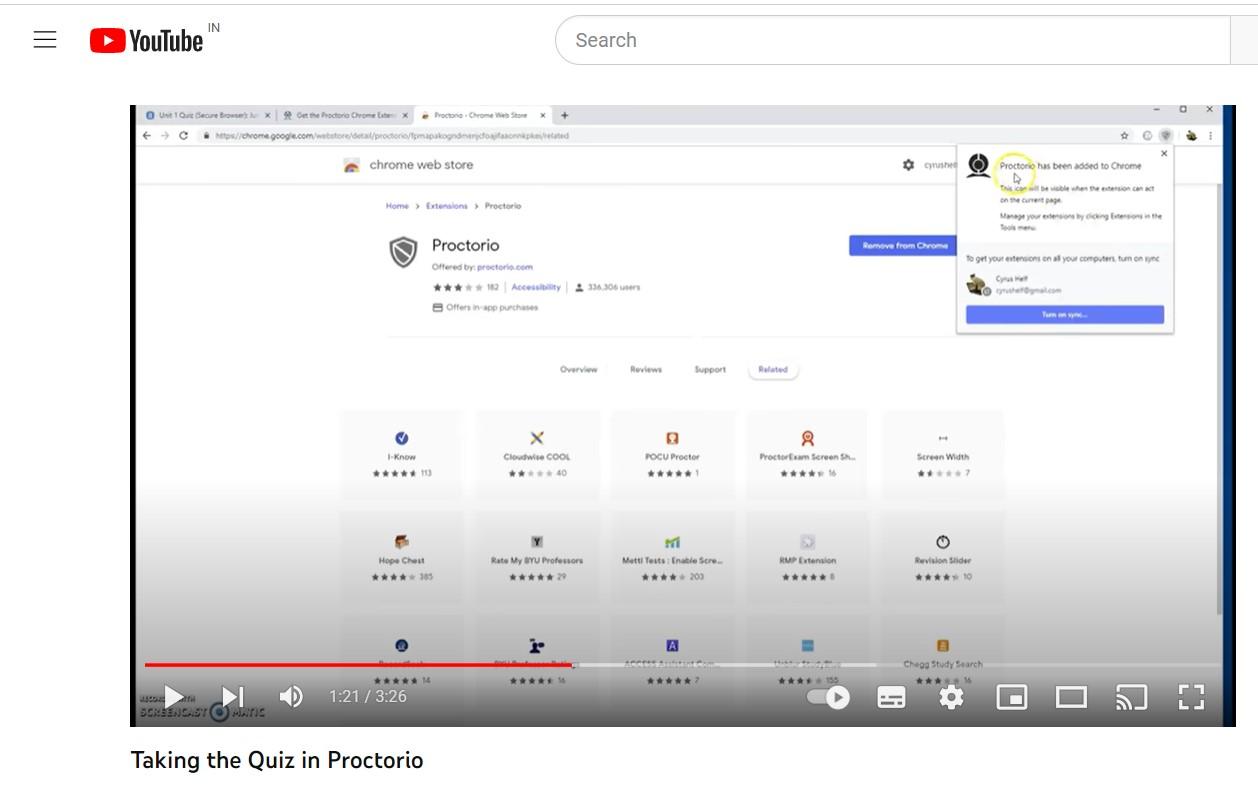
Task: Click Remove from Chrome button in video
Action: (905, 246)
